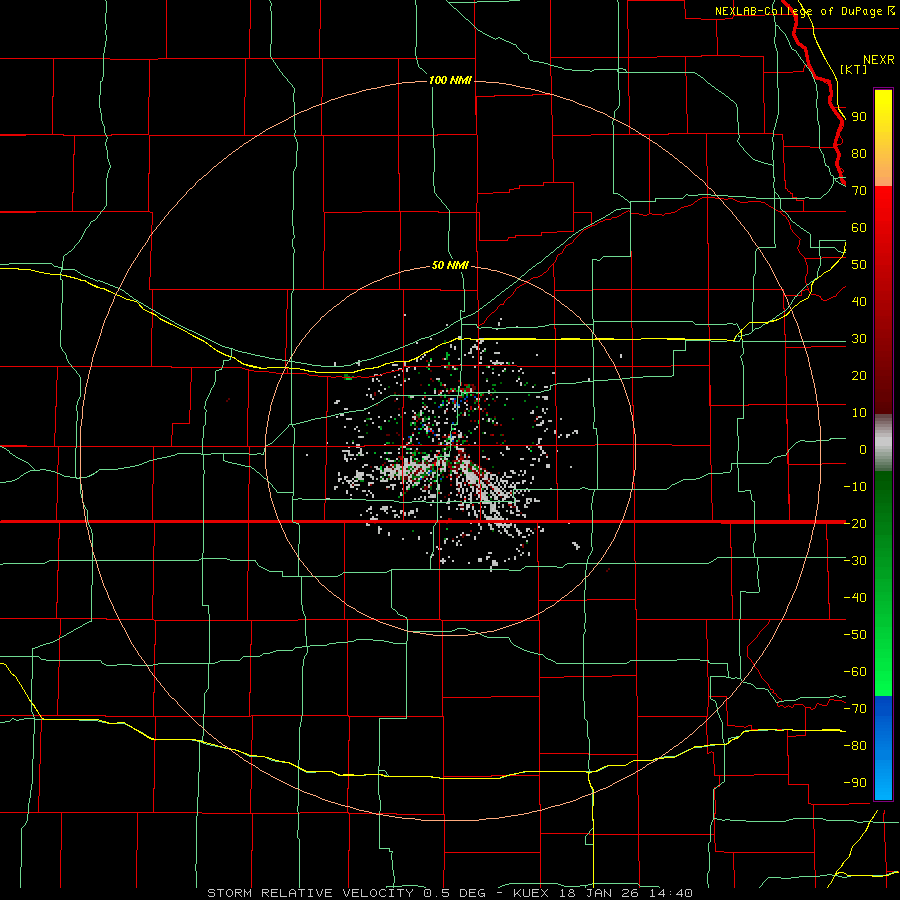Click the -50 value on velocity scale

(855, 635)
